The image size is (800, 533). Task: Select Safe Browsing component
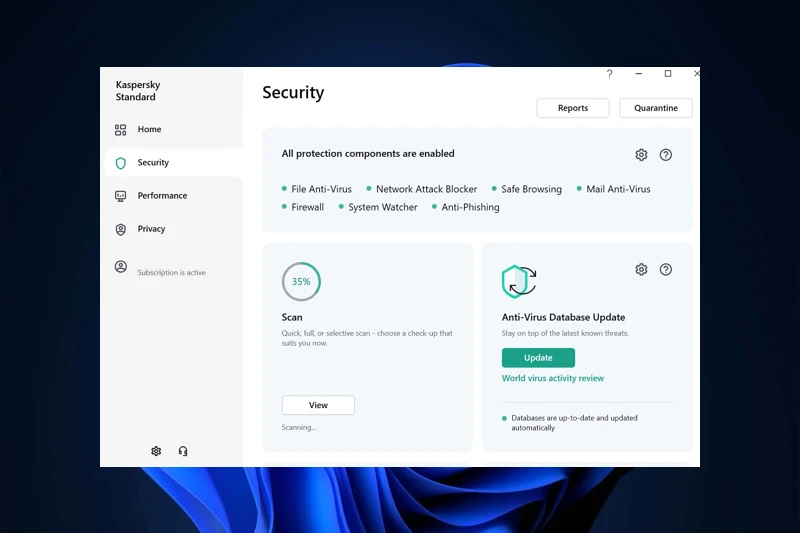pyautogui.click(x=527, y=189)
